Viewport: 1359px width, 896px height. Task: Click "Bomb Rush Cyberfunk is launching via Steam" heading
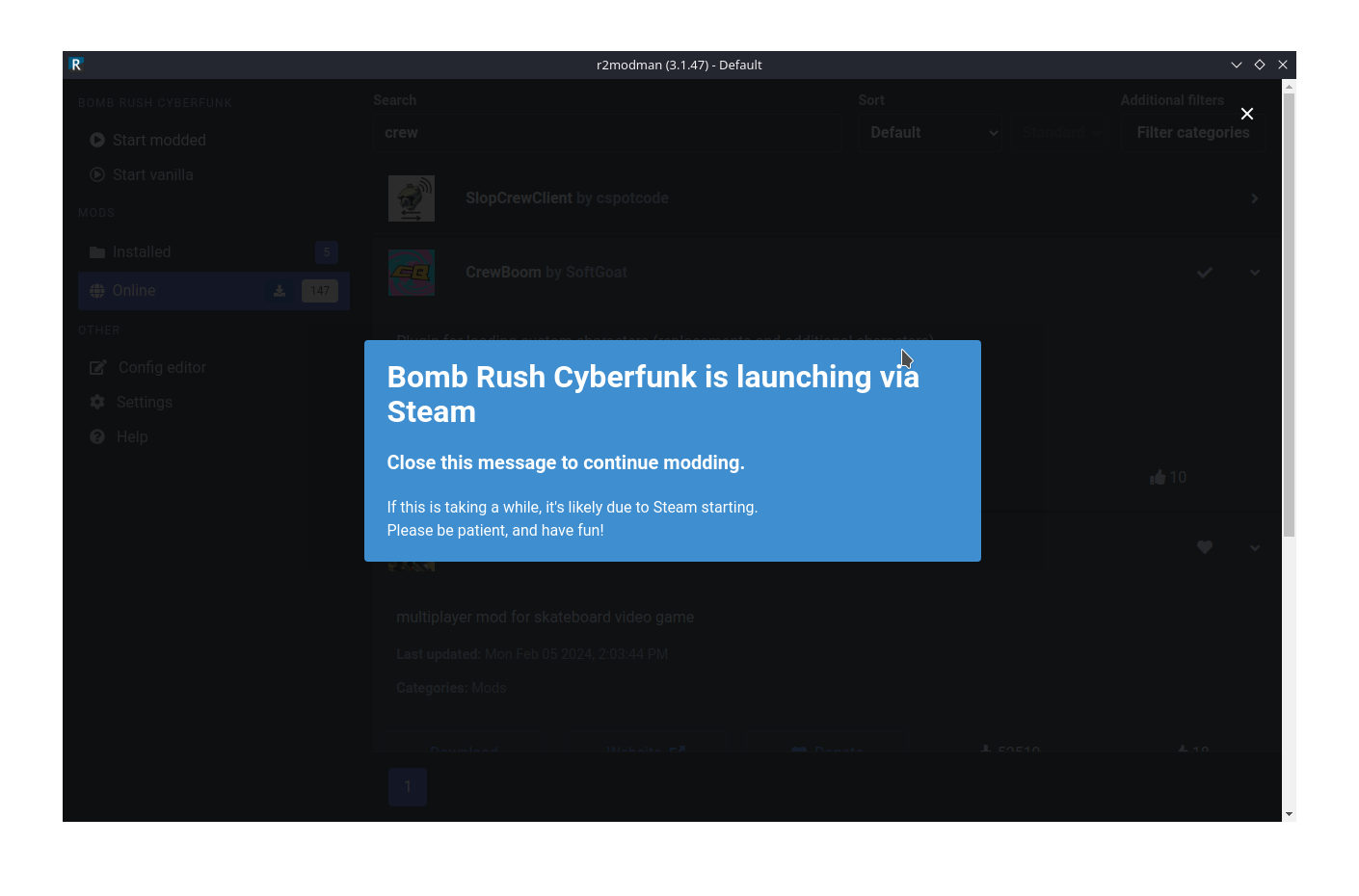[x=653, y=394]
